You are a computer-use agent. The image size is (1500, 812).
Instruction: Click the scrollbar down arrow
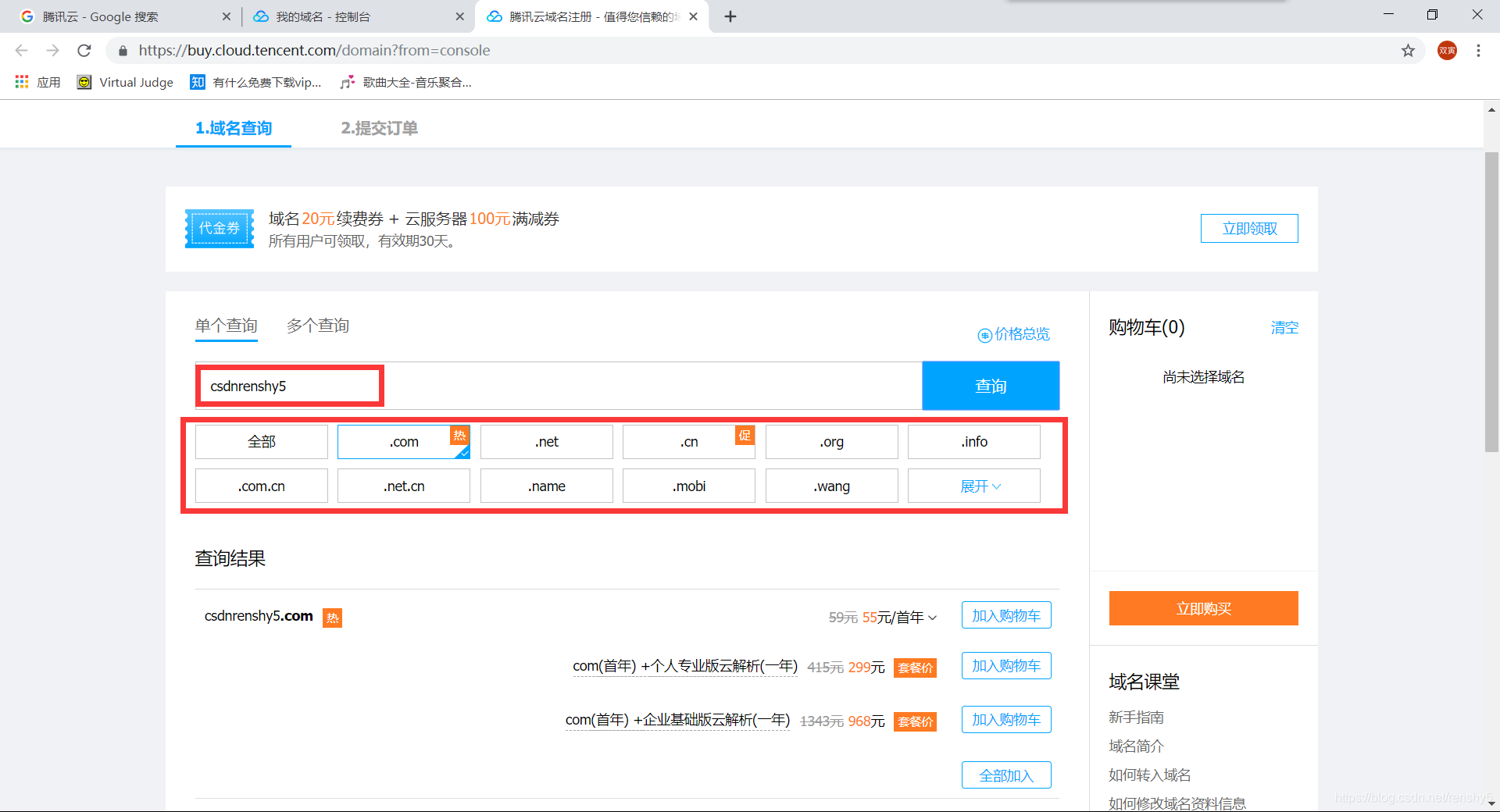pos(1491,803)
